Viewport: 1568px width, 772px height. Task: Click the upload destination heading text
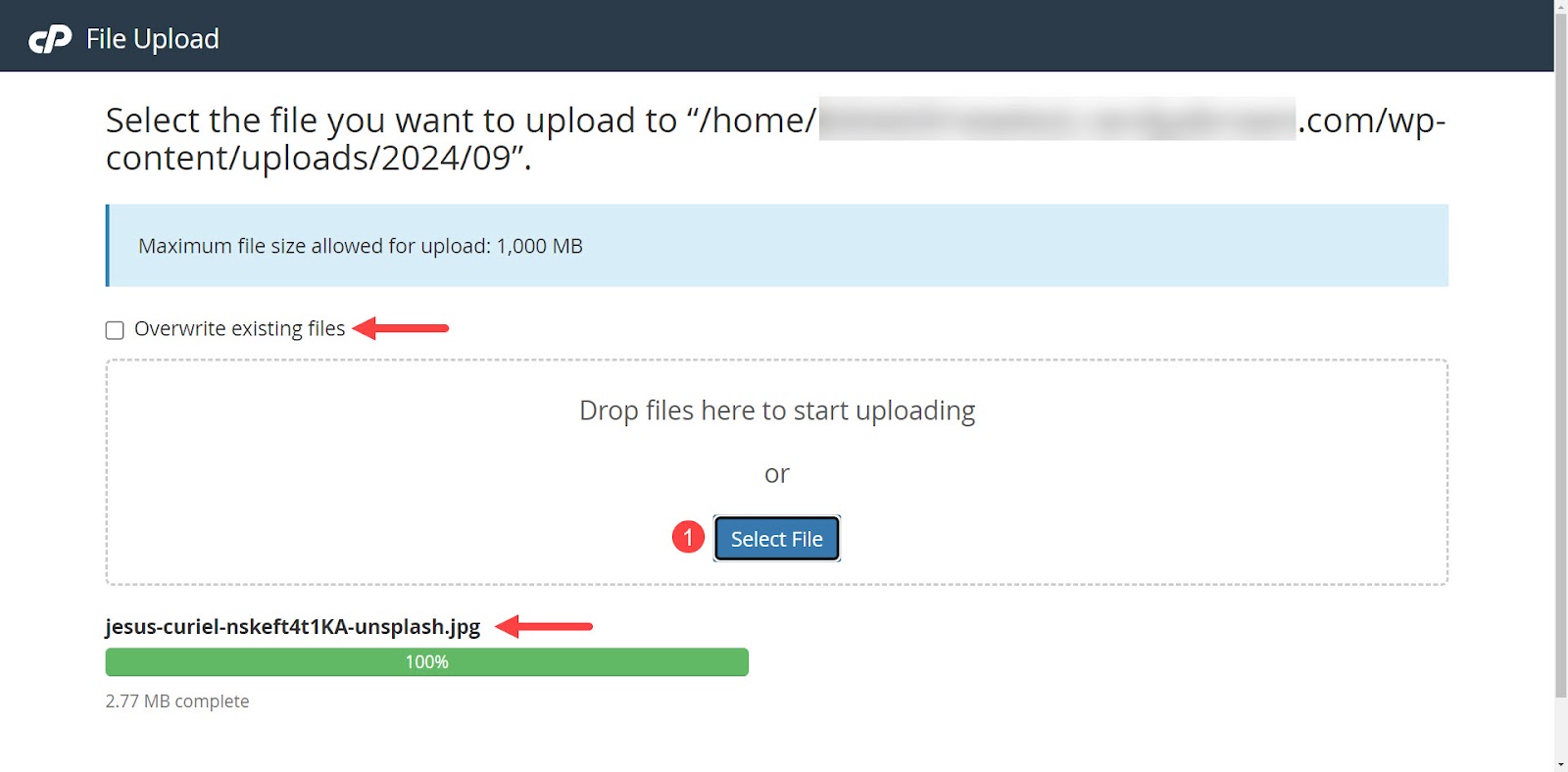[775, 139]
